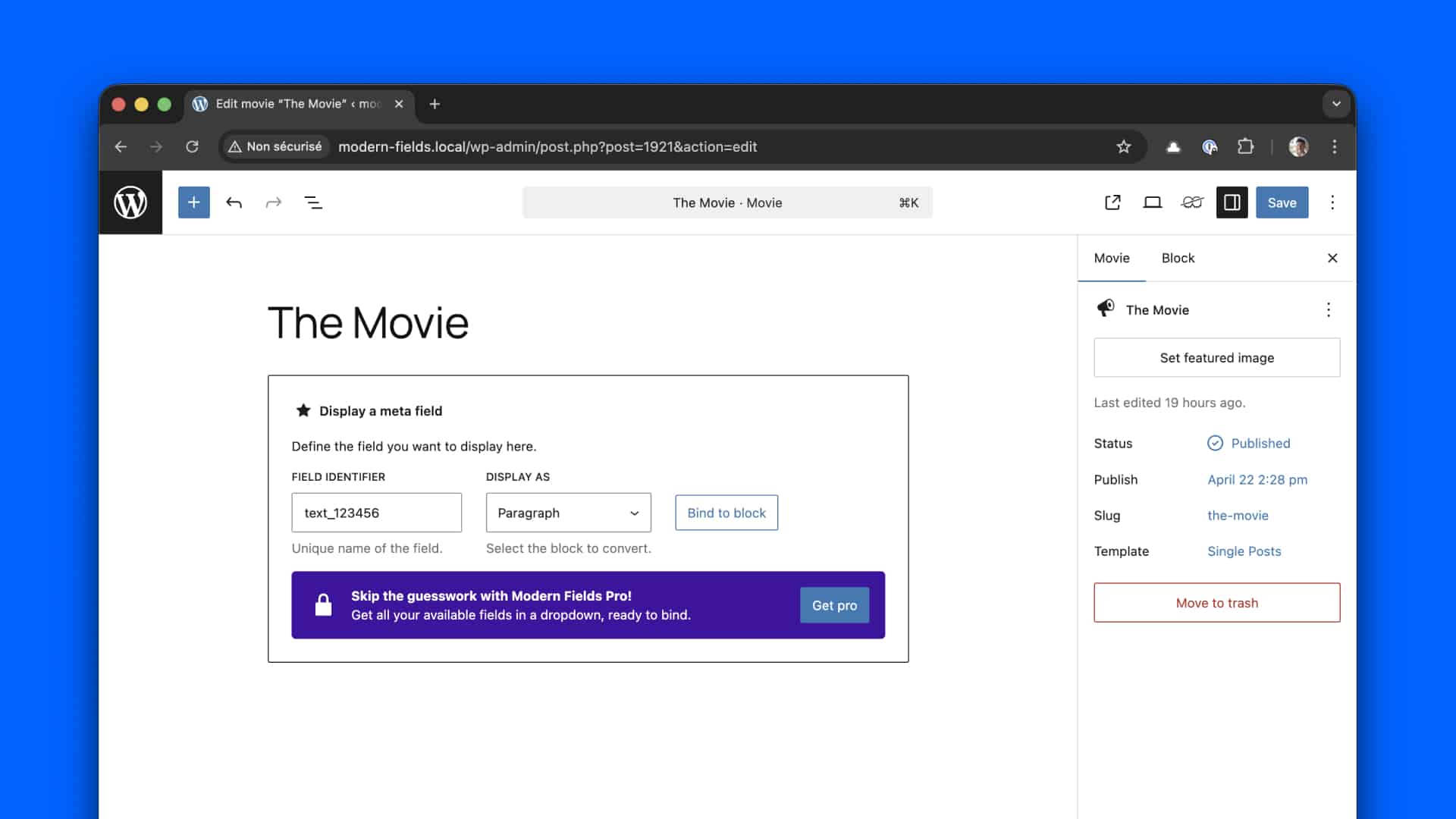Switch to the Movie sidebar tab
1456x819 pixels.
coord(1112,258)
